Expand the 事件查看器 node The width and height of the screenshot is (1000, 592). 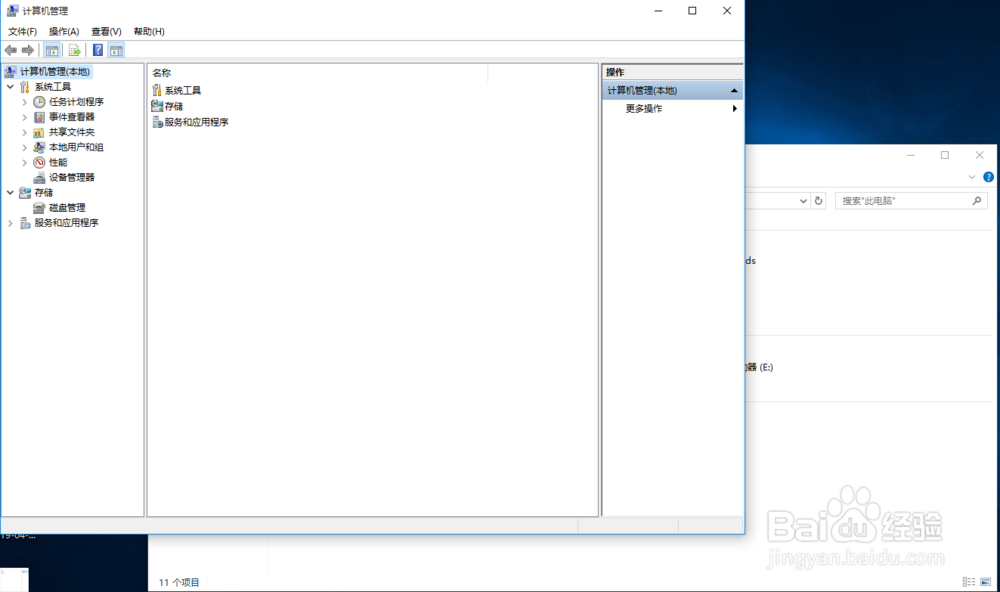tap(25, 117)
